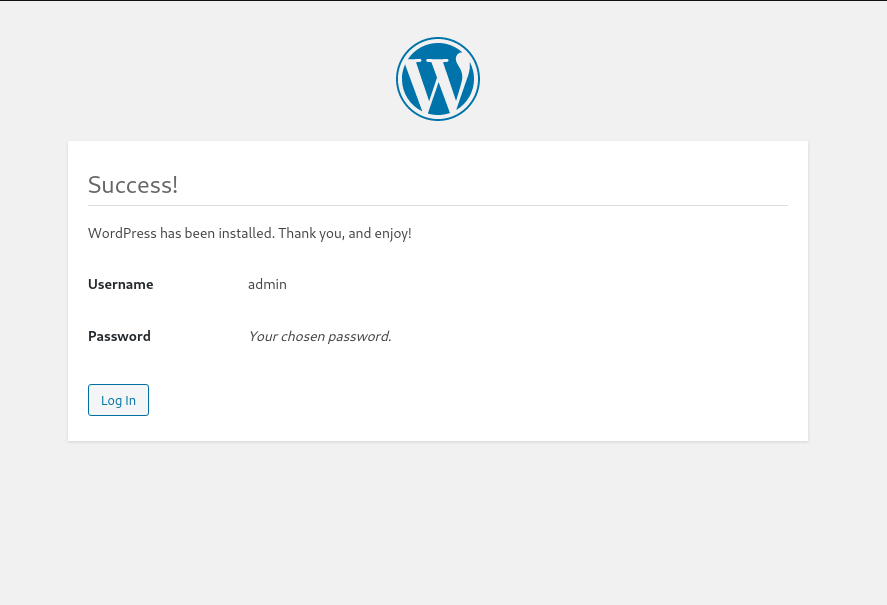Click the Password label
Viewport: 887px width, 605px height.
tap(119, 336)
